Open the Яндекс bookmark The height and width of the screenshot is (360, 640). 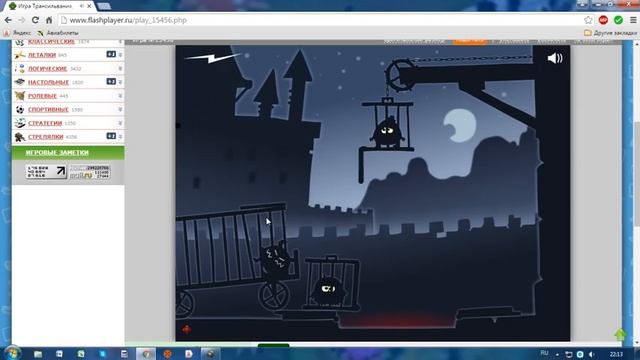[17, 33]
